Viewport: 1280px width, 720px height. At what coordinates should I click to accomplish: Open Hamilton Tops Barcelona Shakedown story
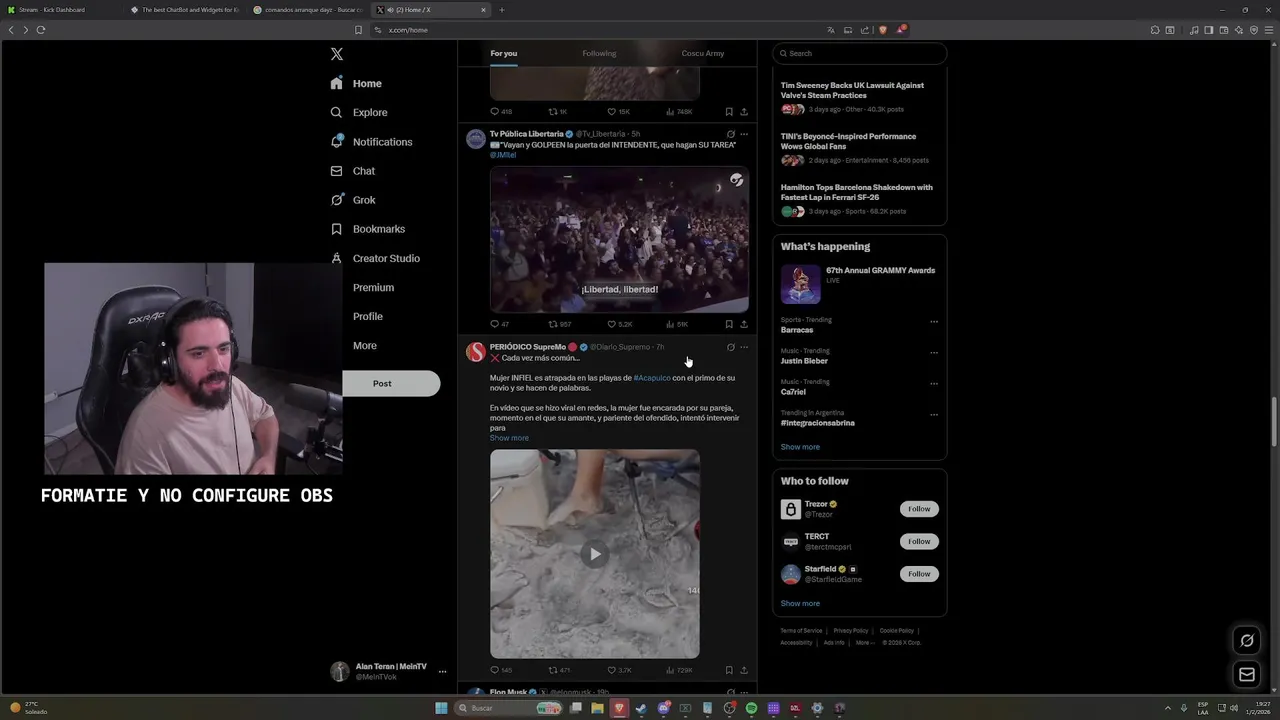click(856, 192)
